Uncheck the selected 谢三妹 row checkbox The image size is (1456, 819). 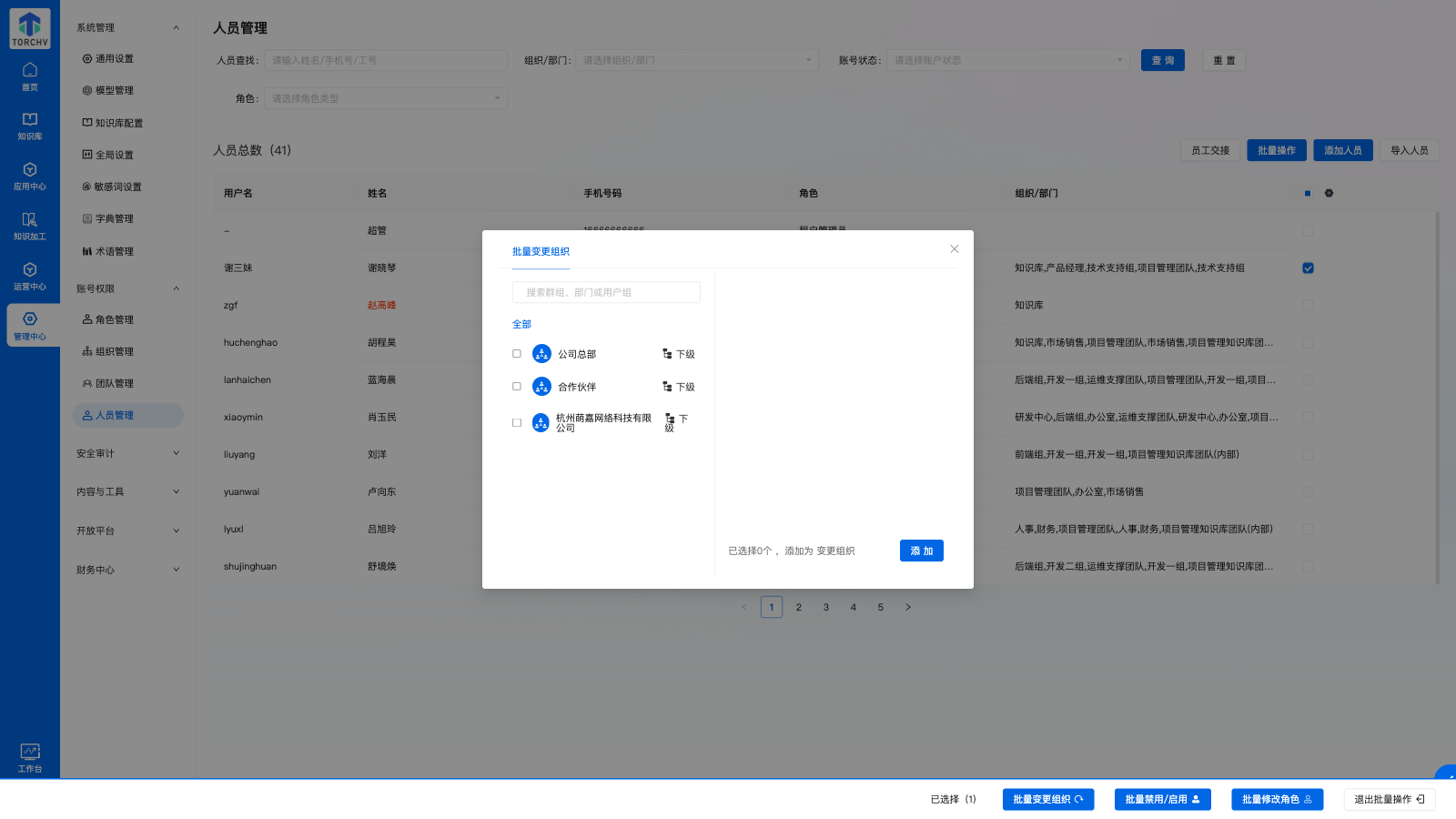point(1307,268)
